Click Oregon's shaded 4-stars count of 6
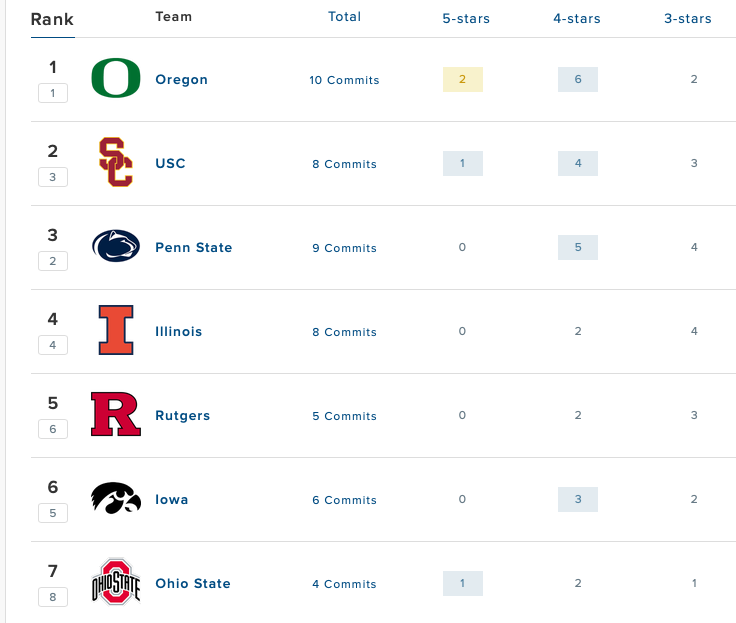The image size is (736, 623). pyautogui.click(x=578, y=79)
